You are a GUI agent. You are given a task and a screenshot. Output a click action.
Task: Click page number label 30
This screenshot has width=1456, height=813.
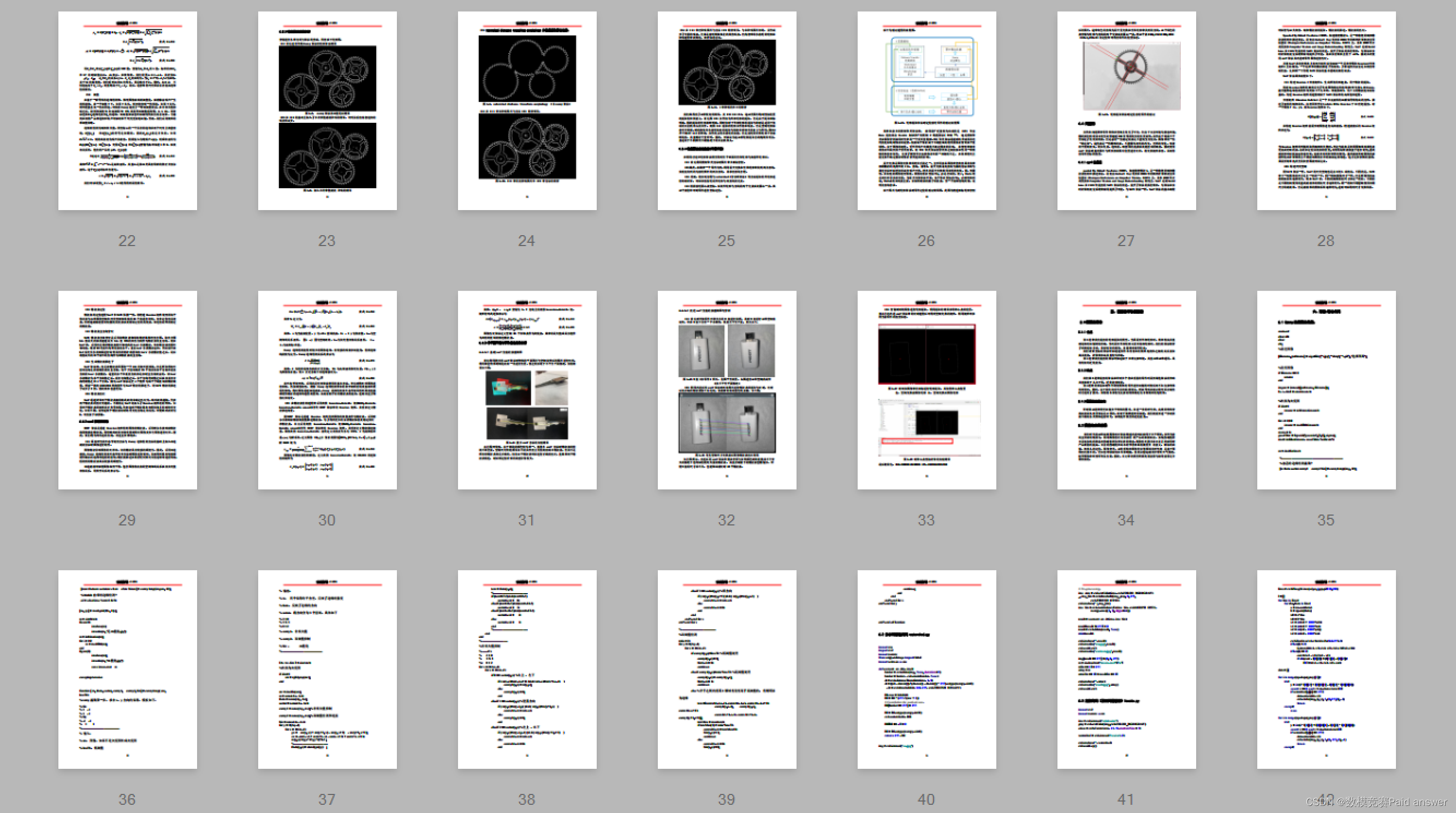[326, 520]
